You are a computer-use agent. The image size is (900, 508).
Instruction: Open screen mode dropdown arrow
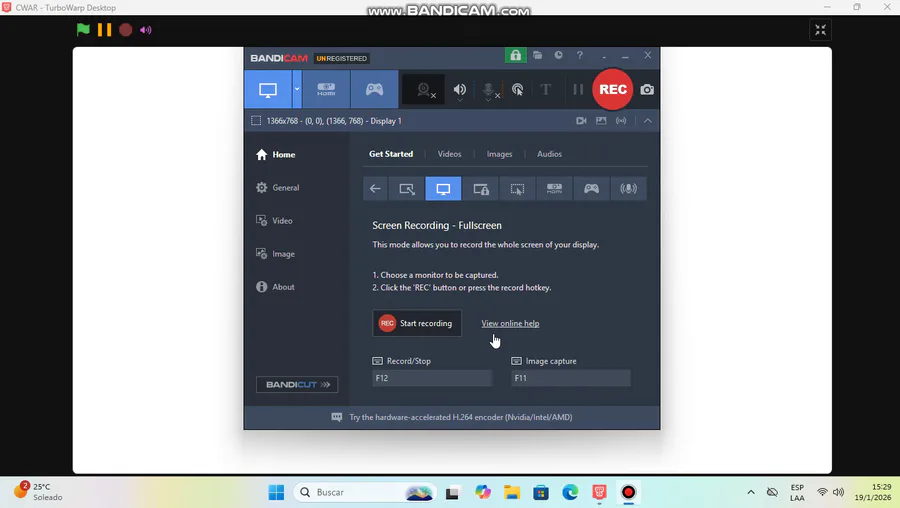pyautogui.click(x=297, y=90)
